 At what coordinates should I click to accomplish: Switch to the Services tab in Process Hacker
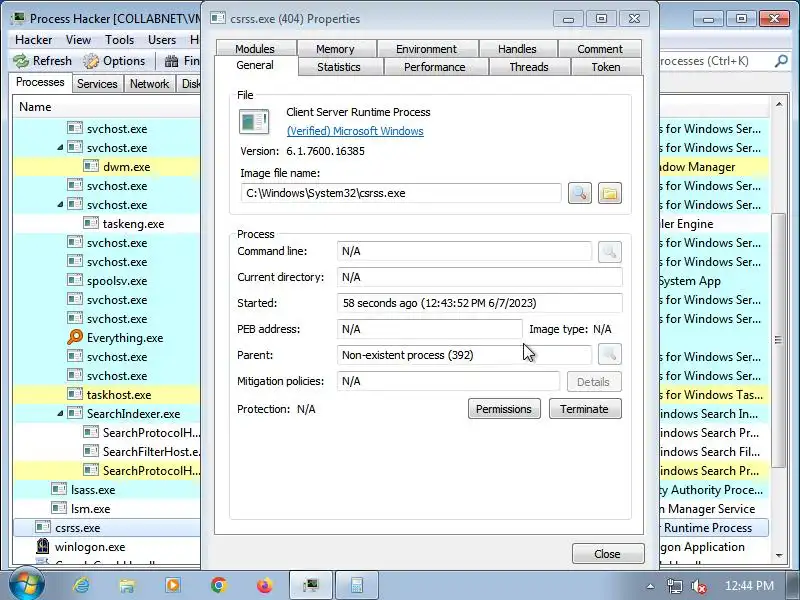click(97, 84)
